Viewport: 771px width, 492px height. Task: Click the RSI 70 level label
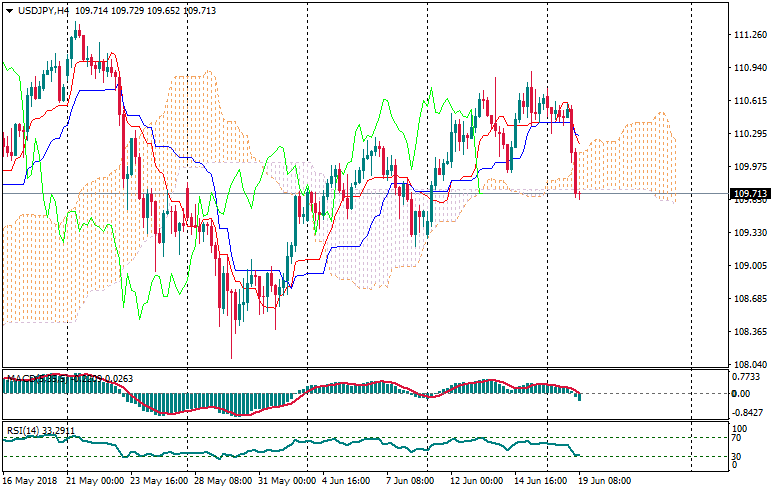click(738, 437)
